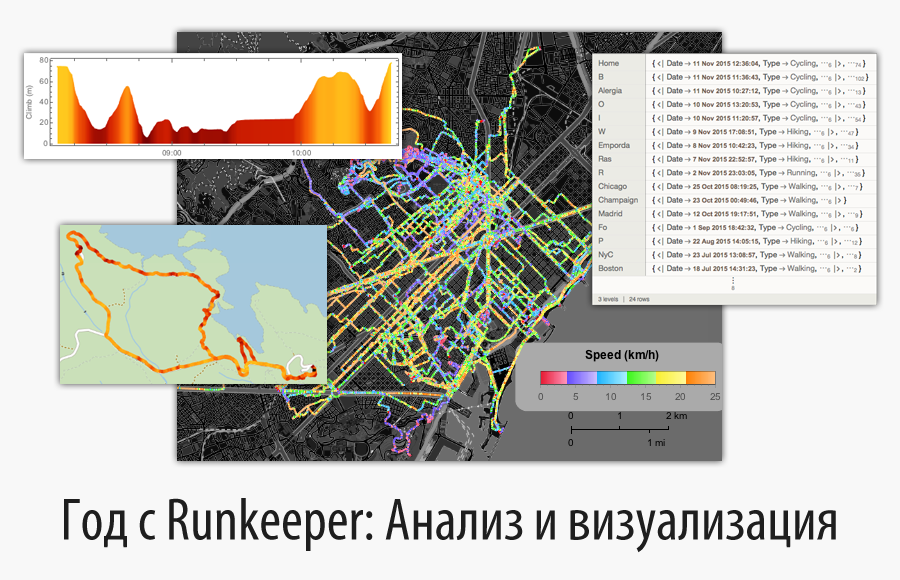The image size is (900, 580).
Task: Select Walking entry dated 18 Jul 2015
Action: (757, 269)
